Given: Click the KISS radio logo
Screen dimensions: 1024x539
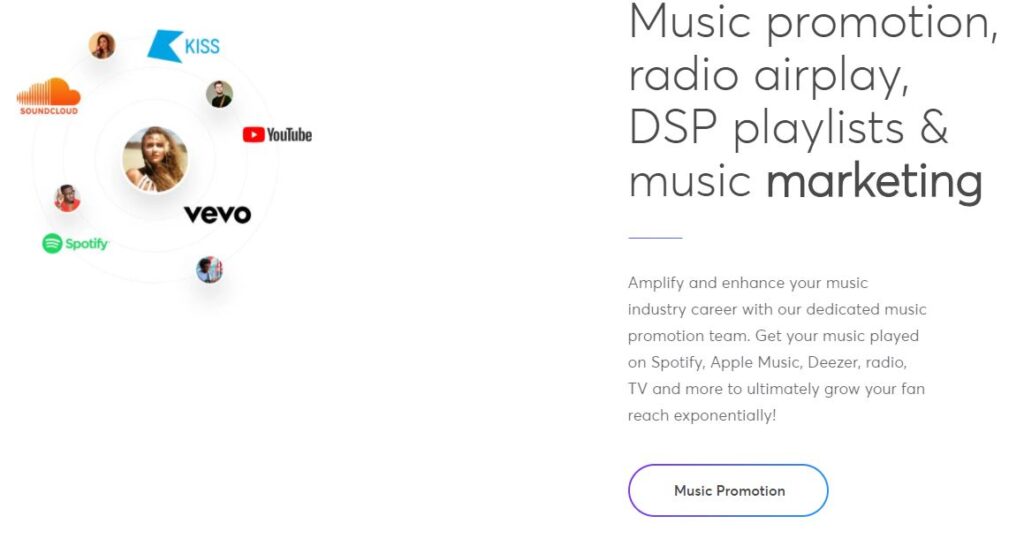Looking at the screenshot, I should (184, 46).
